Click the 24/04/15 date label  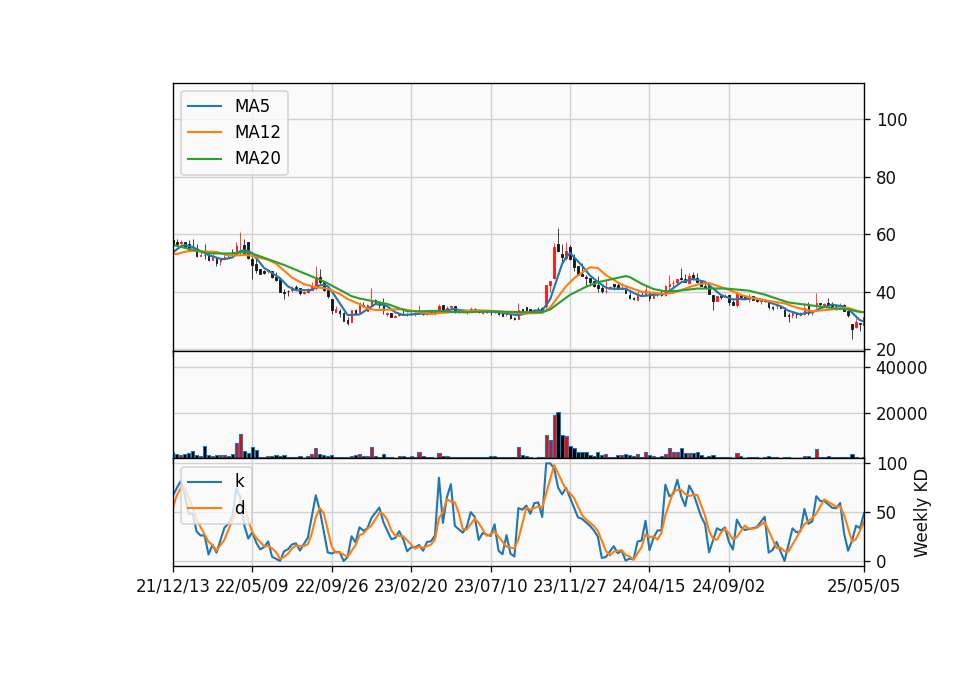pos(649,586)
